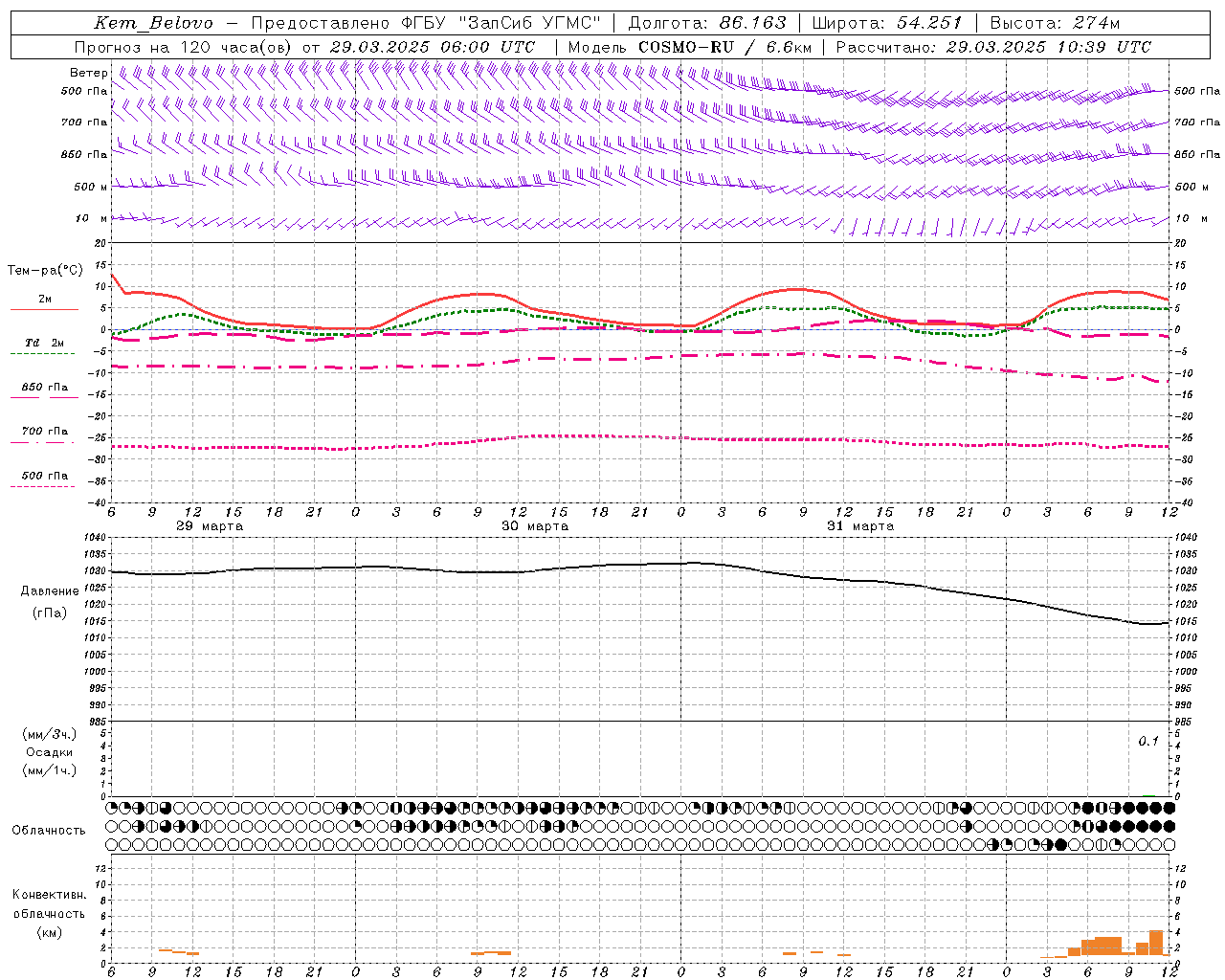Click the 30 марта date label
This screenshot has width=1225, height=980.
coord(535,526)
